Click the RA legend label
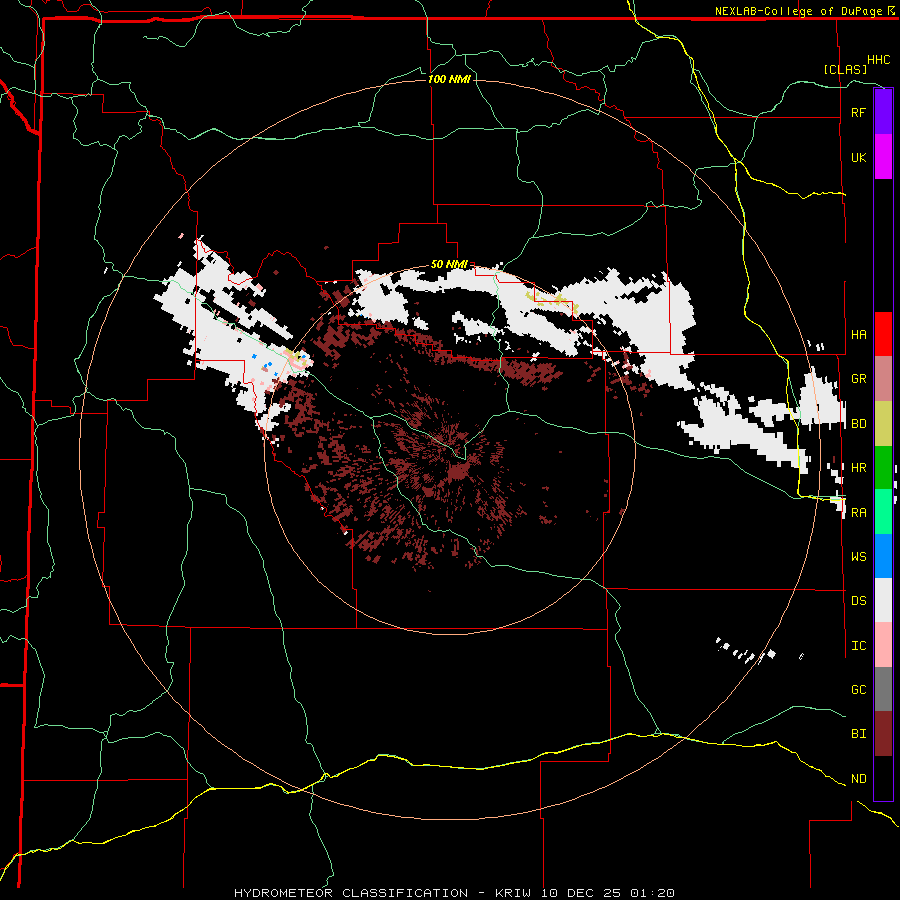The width and height of the screenshot is (900, 900). pyautogui.click(x=858, y=513)
